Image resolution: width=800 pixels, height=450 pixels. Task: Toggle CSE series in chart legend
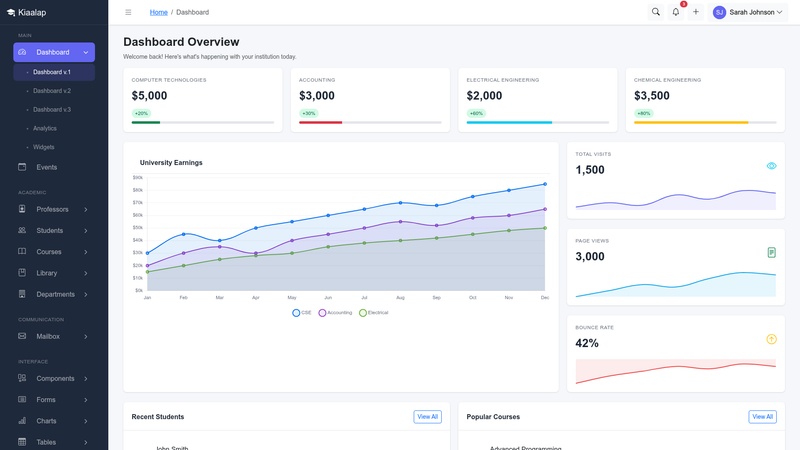point(302,313)
